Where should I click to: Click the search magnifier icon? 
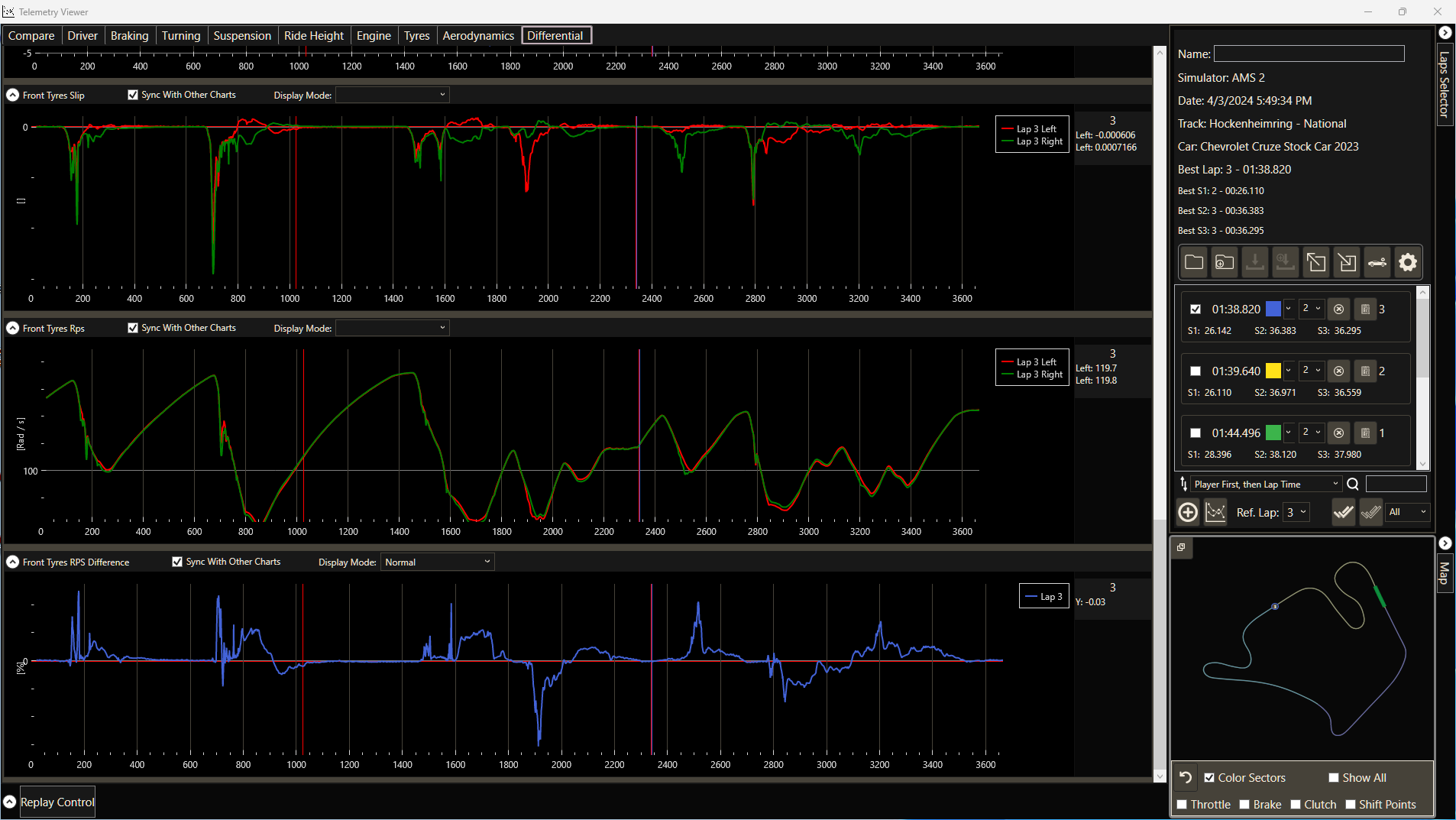(1353, 485)
